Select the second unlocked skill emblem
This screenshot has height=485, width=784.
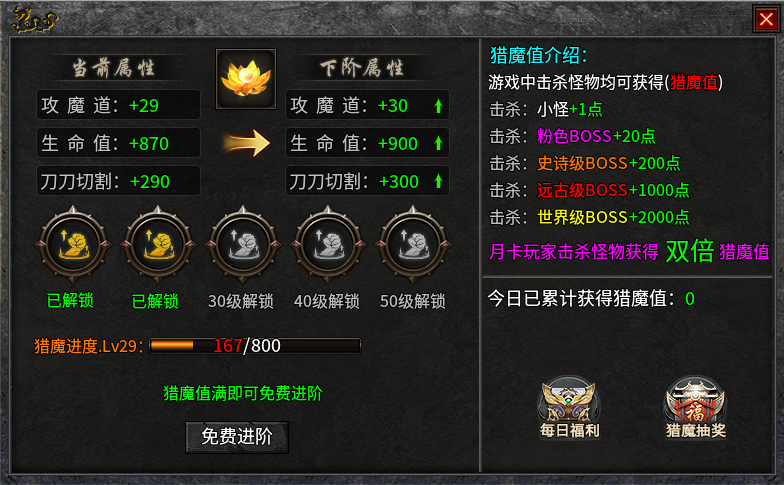[x=158, y=245]
